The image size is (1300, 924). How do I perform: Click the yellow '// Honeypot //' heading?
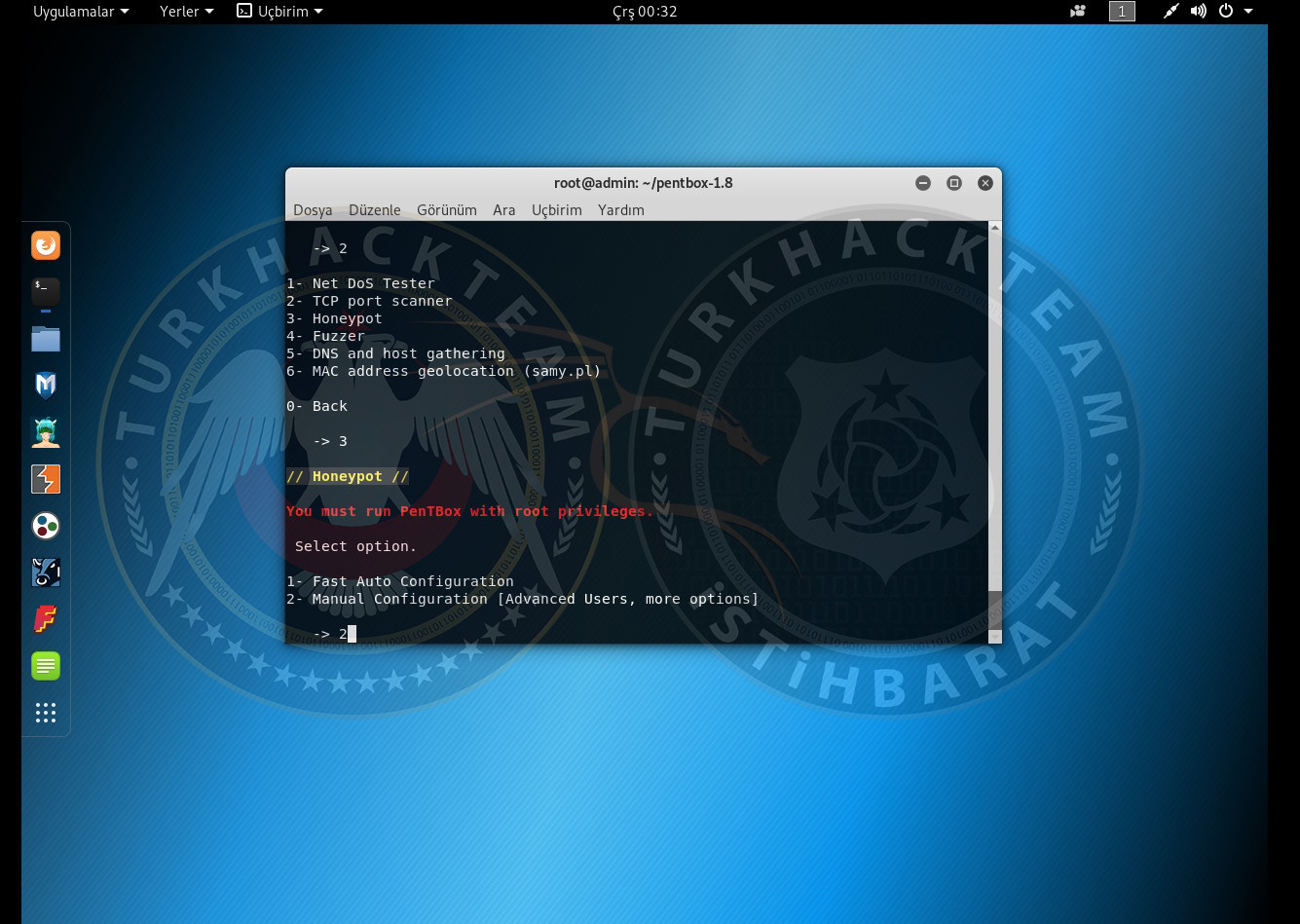click(348, 476)
